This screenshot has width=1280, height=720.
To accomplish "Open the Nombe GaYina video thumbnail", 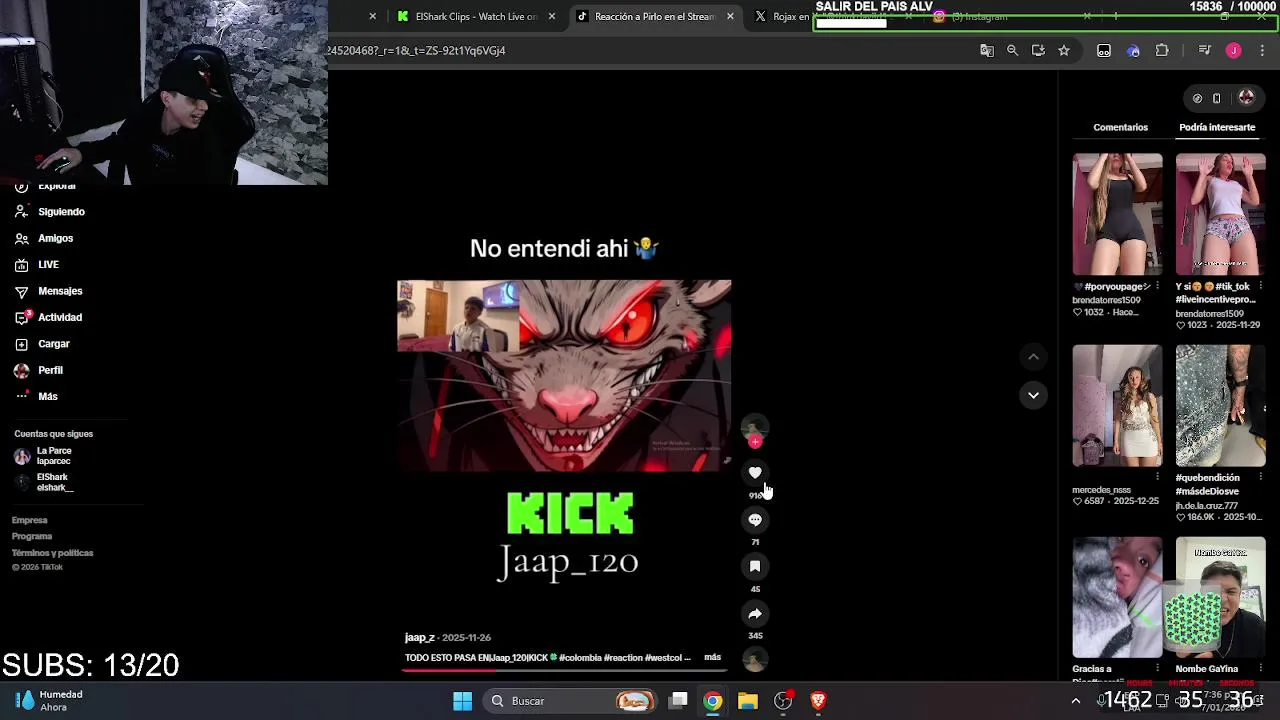I will (x=1220, y=597).
